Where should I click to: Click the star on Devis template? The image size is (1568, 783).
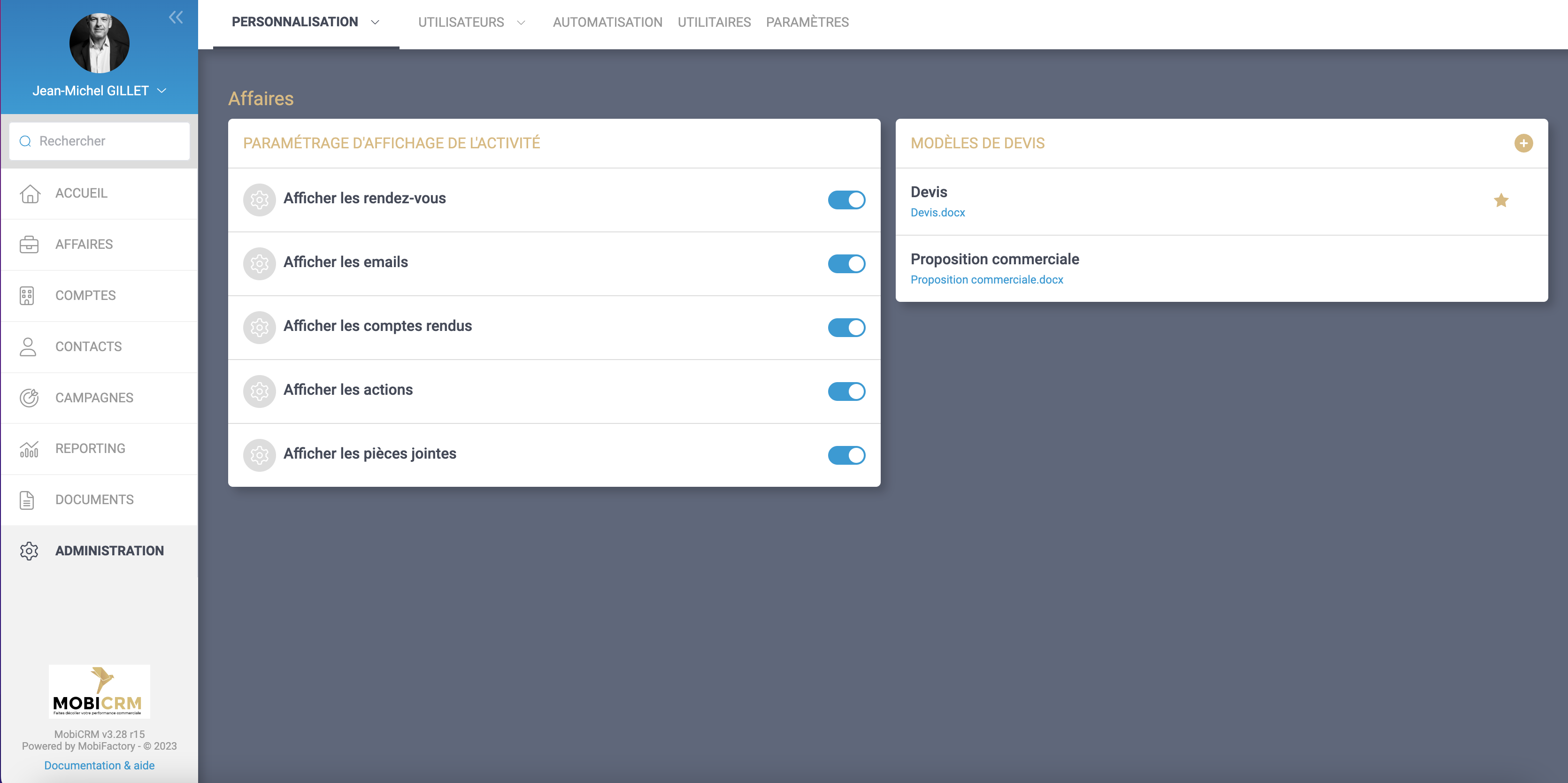pyautogui.click(x=1500, y=200)
